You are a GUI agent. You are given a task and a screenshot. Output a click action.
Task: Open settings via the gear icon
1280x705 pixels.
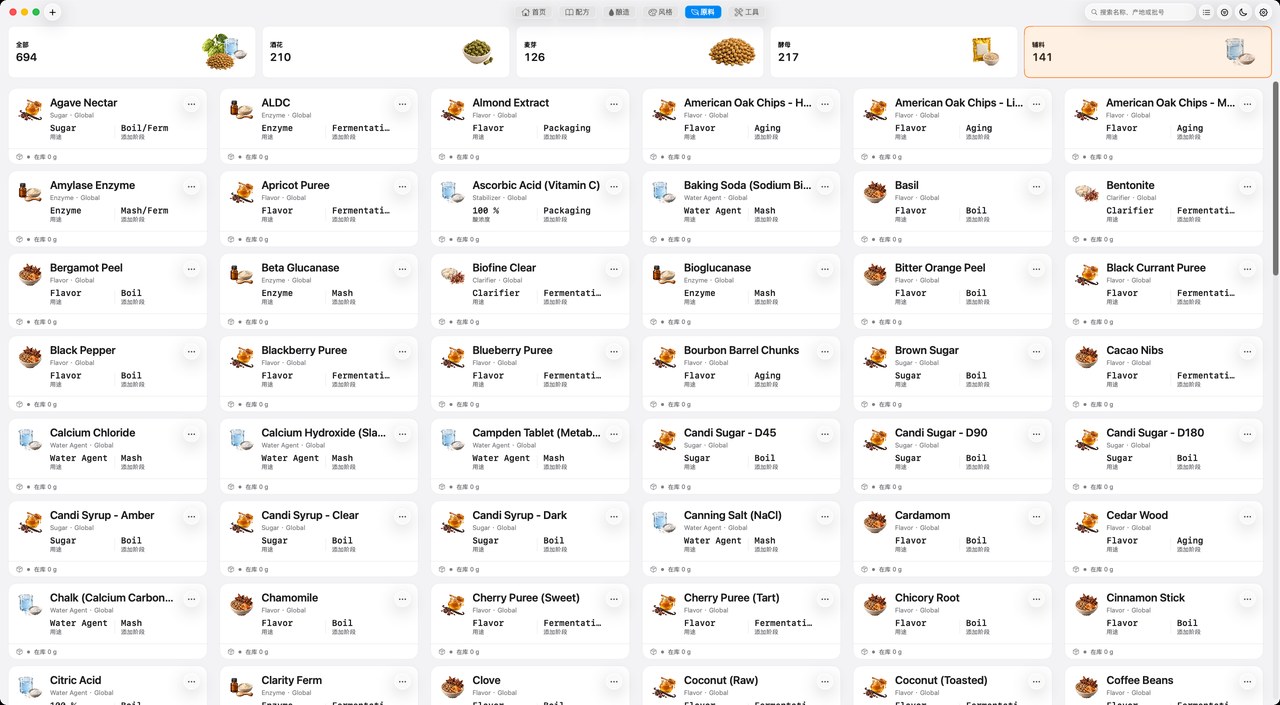point(1263,12)
